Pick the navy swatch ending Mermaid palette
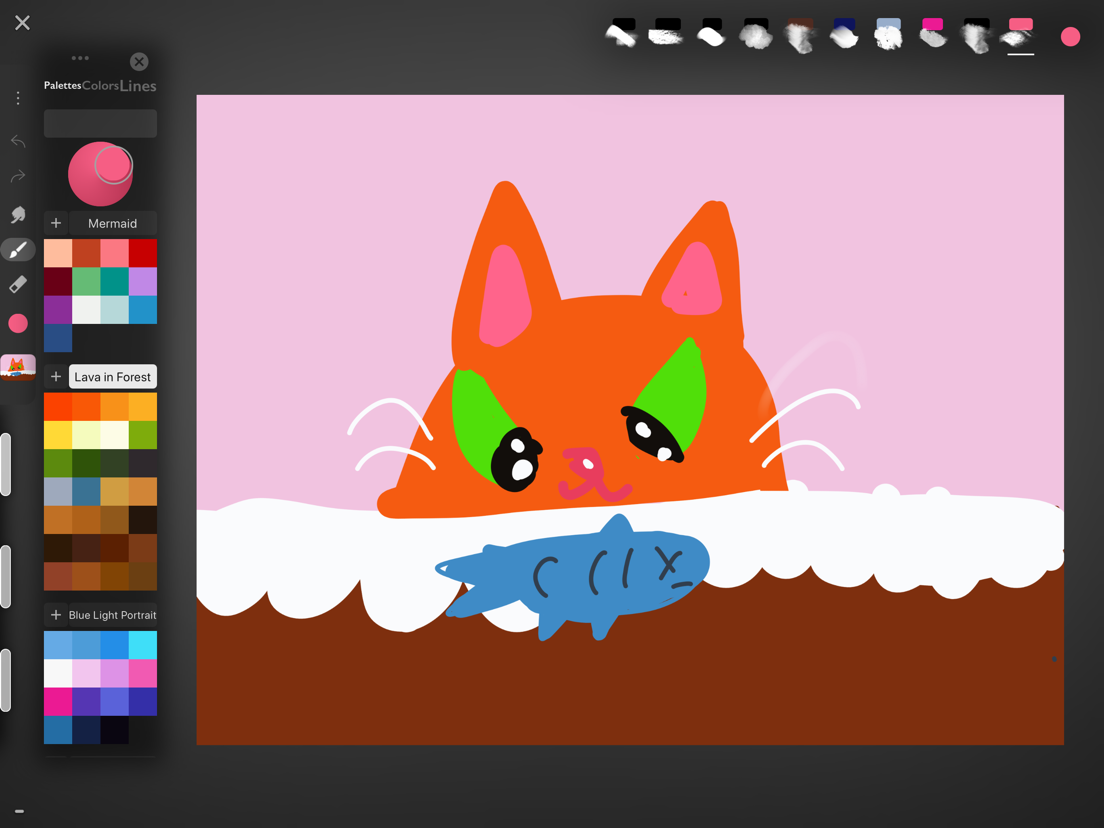Screen dimensions: 1104x828 58,338
